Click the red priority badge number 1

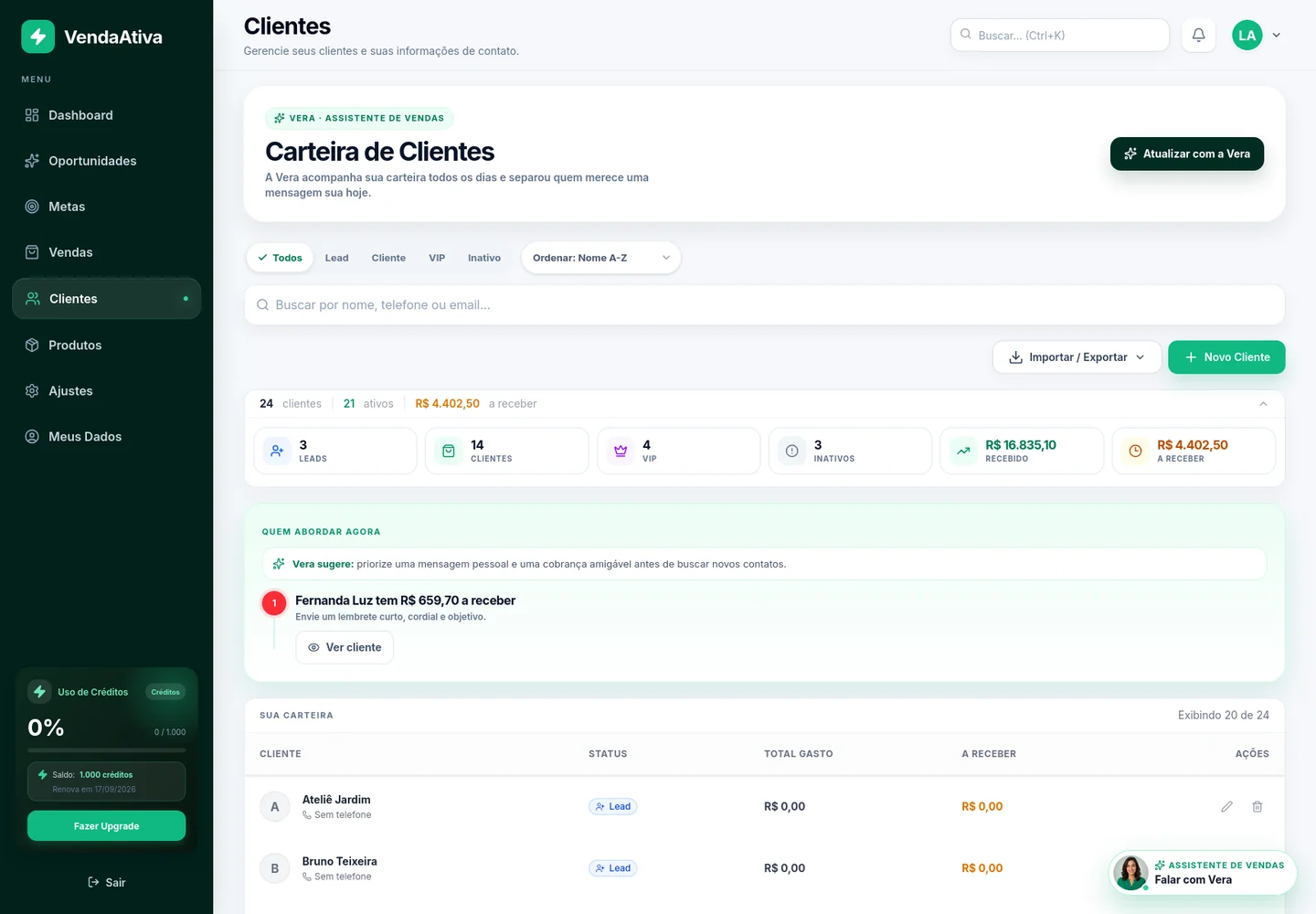coord(274,602)
